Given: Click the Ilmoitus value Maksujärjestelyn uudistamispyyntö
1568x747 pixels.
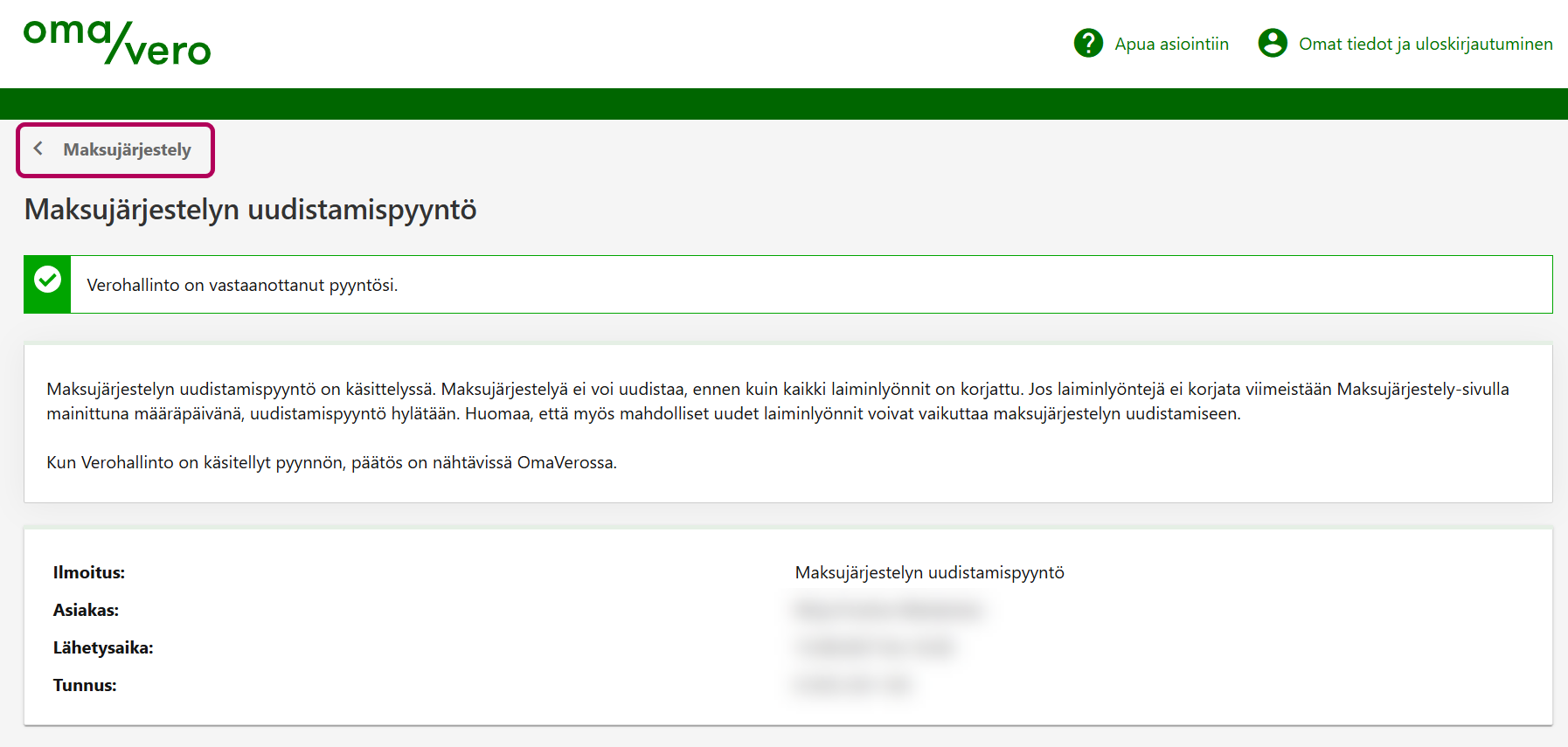Looking at the screenshot, I should (929, 573).
